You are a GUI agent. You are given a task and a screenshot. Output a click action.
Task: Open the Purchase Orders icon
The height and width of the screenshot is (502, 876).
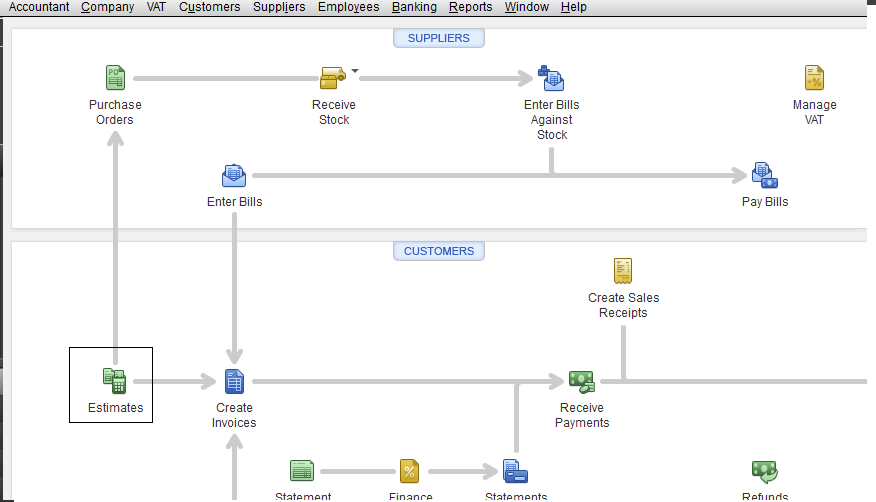point(115,78)
